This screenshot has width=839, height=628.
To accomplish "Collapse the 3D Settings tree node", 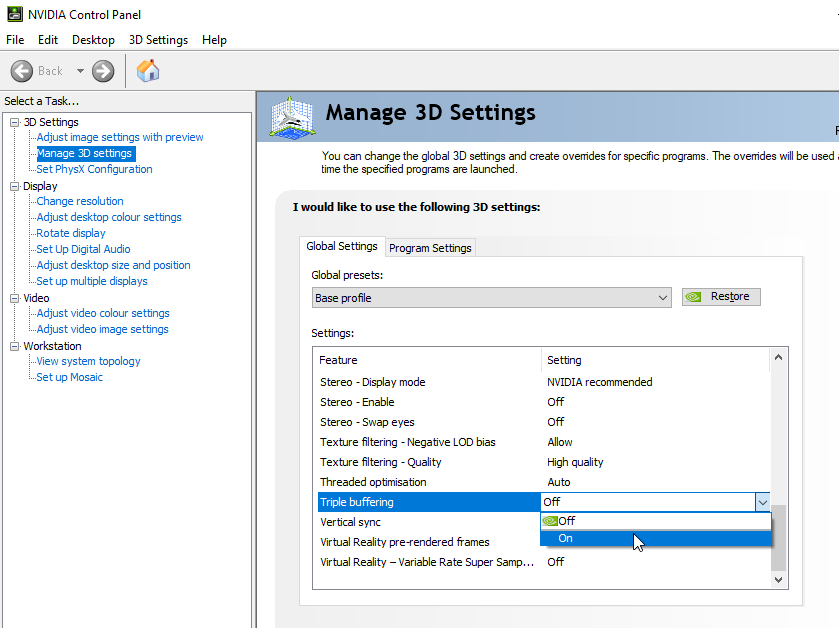I will [x=14, y=122].
